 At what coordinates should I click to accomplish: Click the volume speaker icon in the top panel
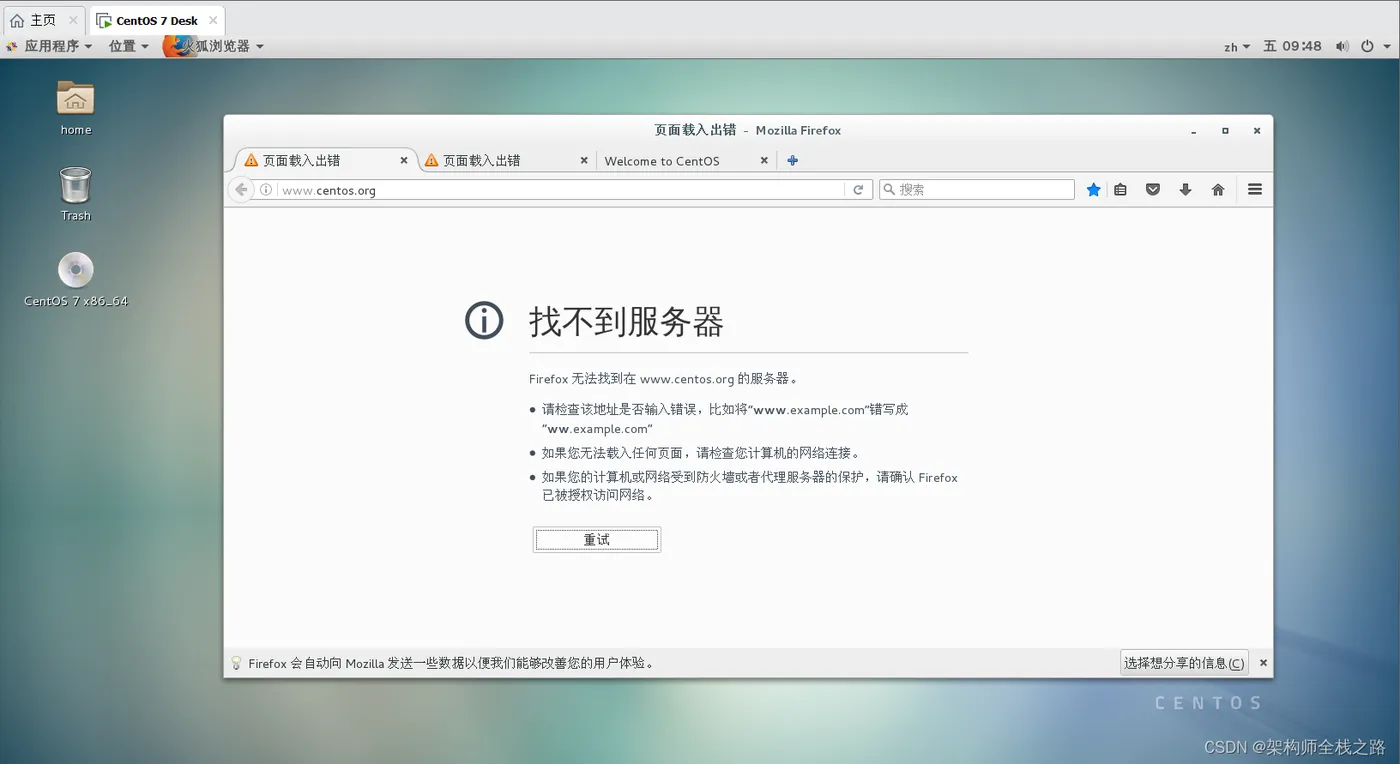click(x=1341, y=46)
